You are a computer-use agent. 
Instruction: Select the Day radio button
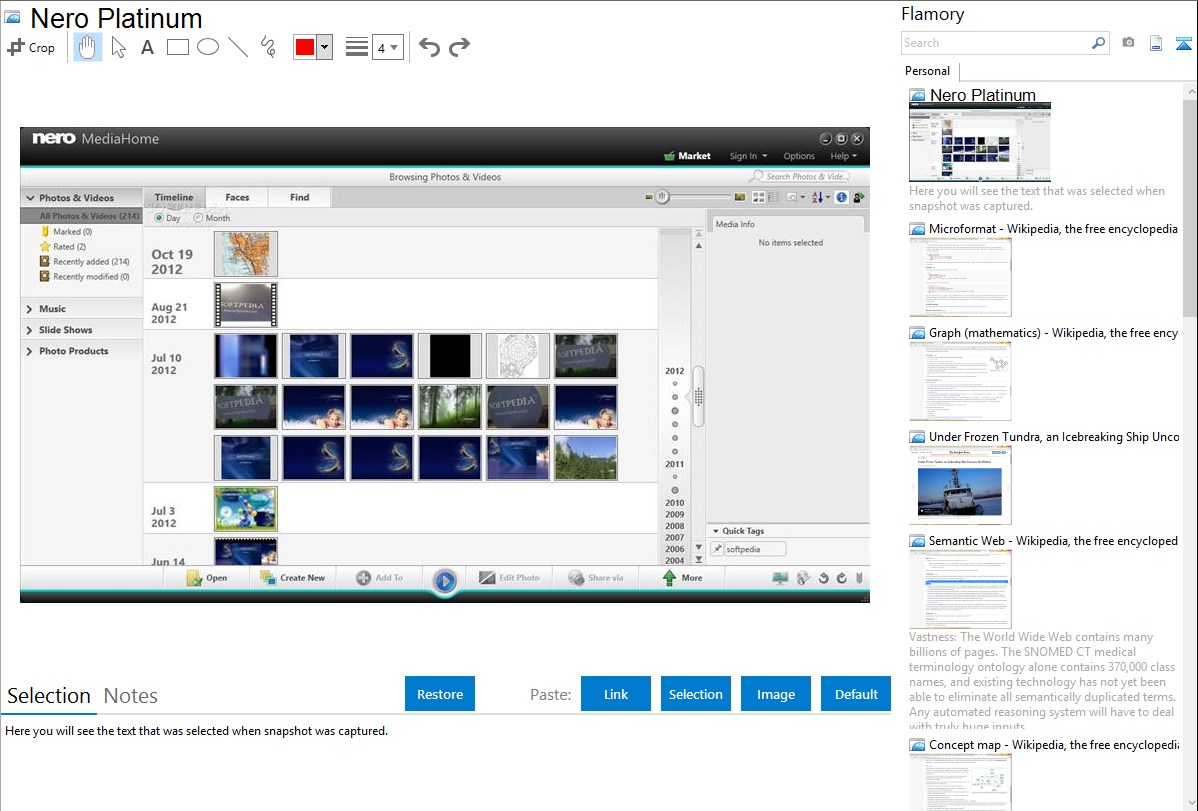coord(159,218)
